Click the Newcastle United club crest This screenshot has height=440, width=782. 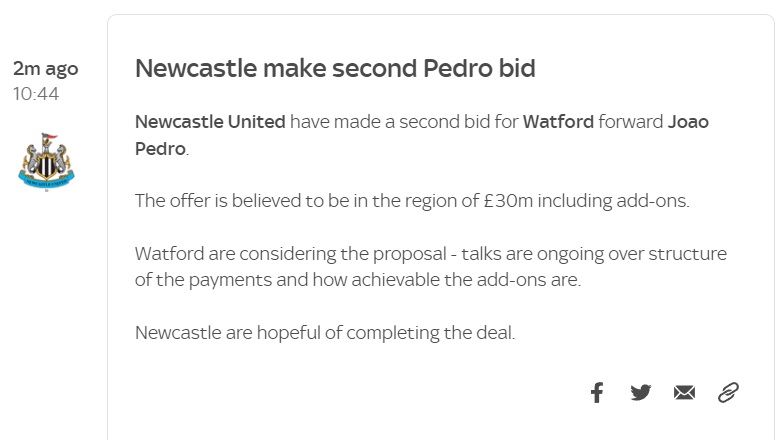[46, 162]
